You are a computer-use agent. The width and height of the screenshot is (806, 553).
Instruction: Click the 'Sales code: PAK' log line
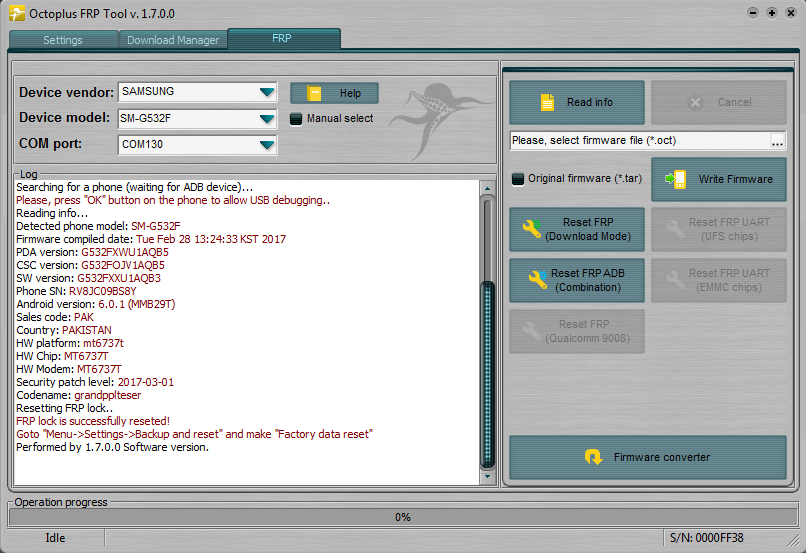click(x=55, y=317)
